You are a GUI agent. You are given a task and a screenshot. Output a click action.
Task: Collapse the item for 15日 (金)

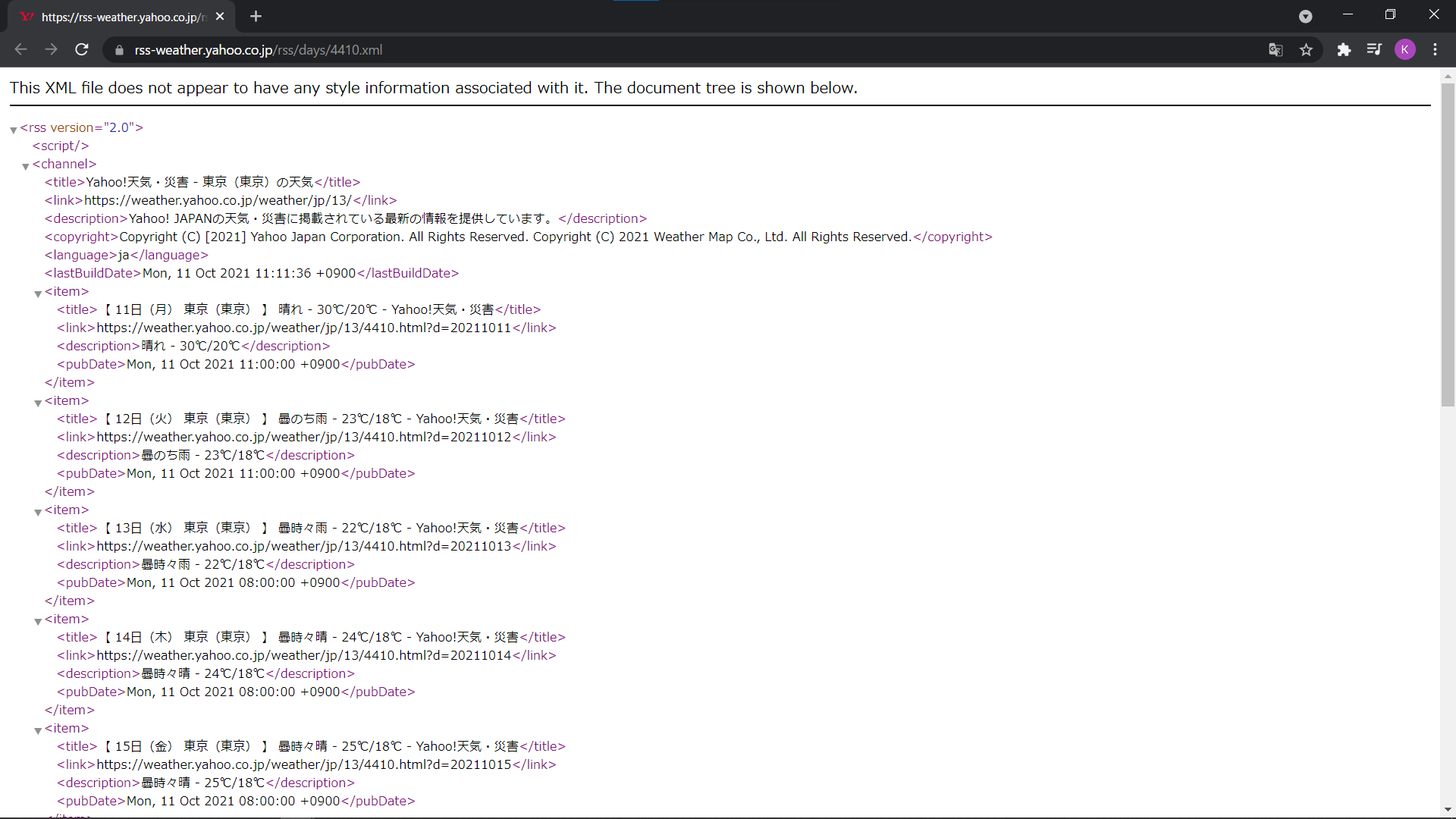click(38, 730)
